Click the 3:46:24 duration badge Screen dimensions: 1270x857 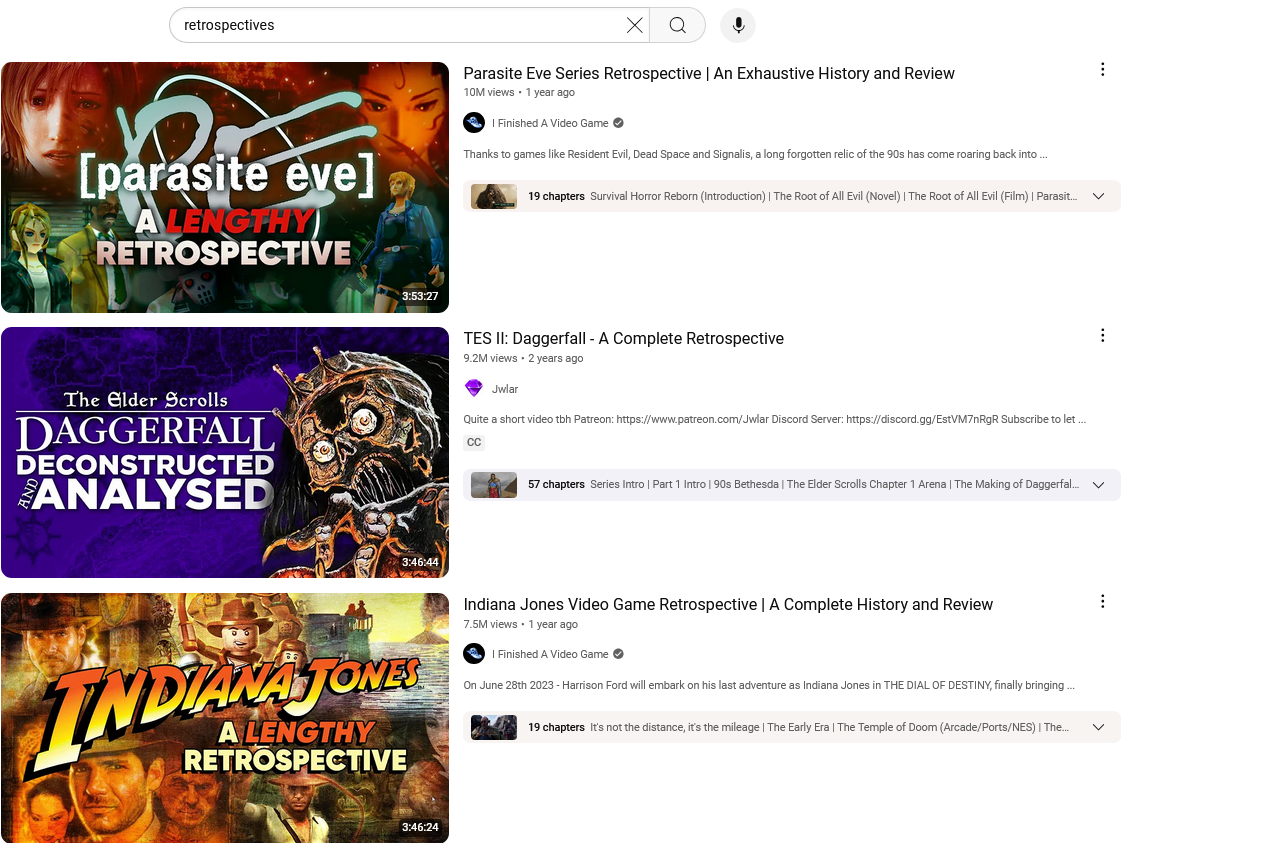pos(420,828)
